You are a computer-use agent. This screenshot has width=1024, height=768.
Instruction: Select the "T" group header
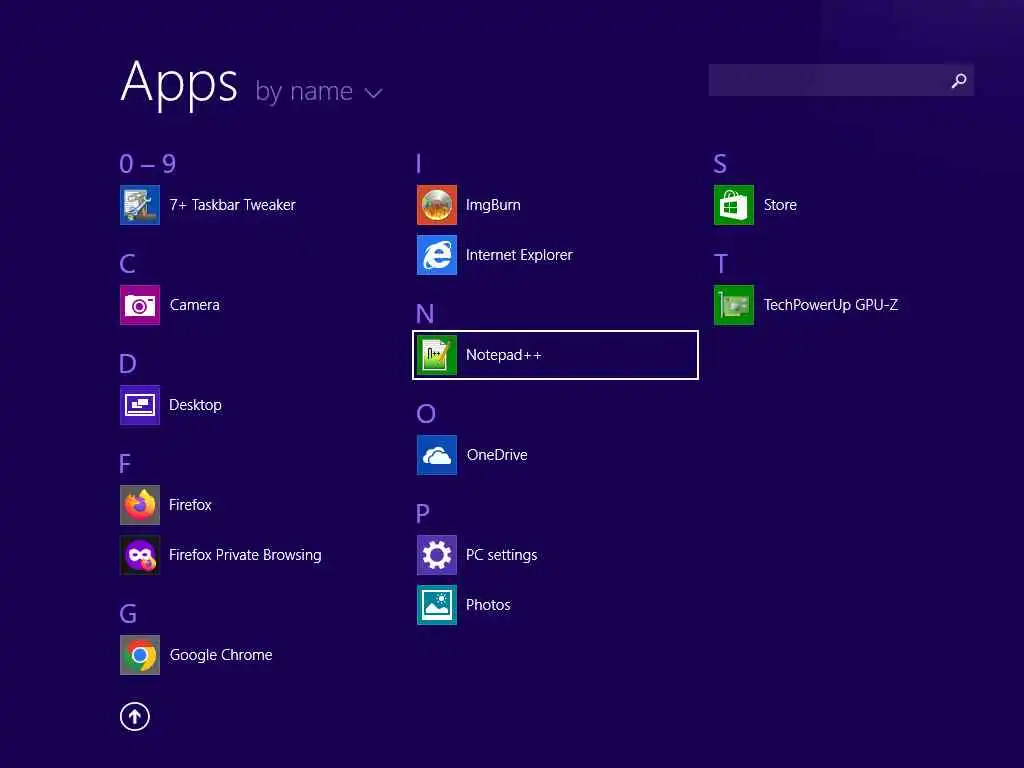coord(720,264)
